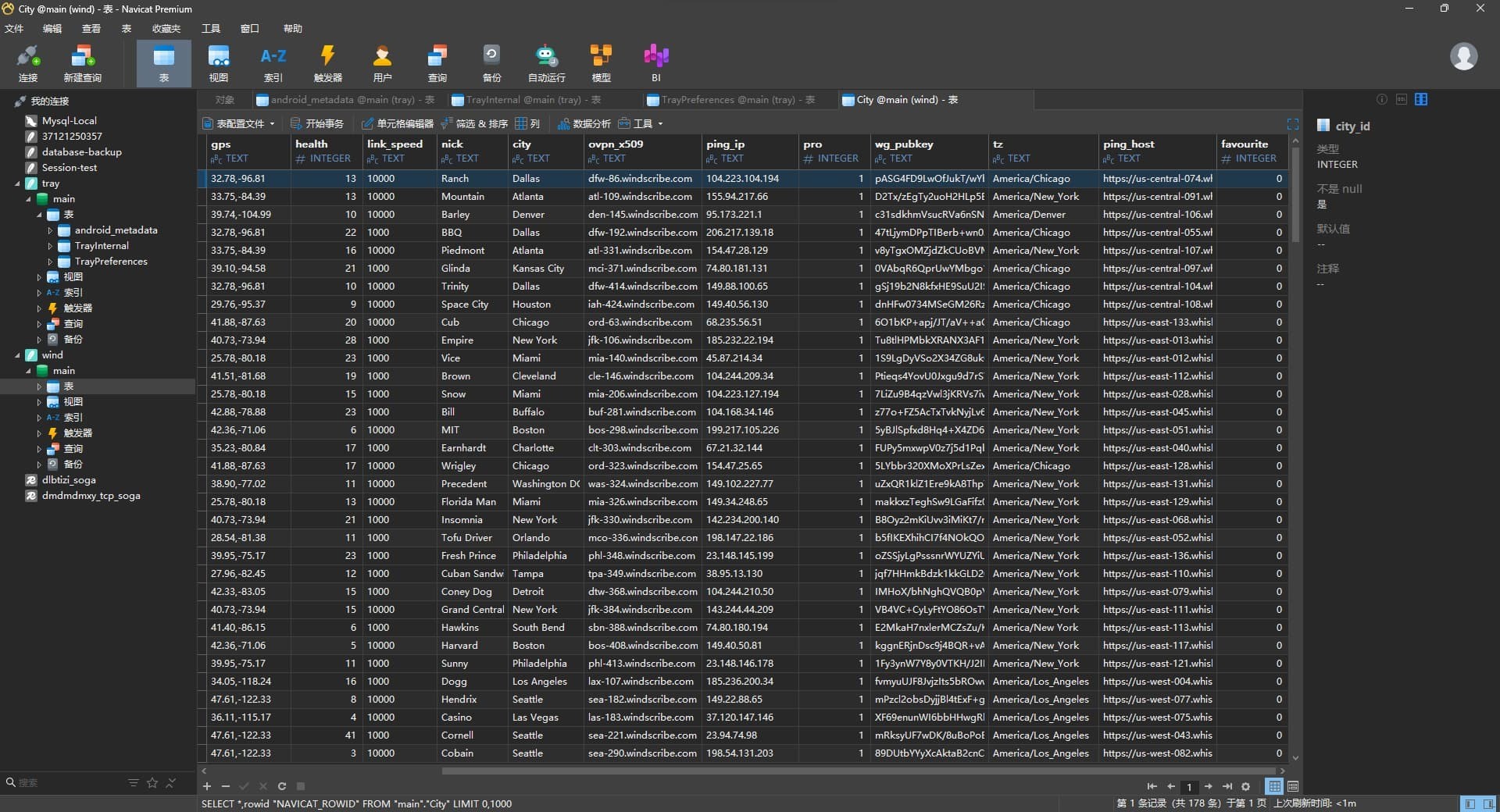Open the 表配置文件 dropdown arrow

tap(272, 124)
